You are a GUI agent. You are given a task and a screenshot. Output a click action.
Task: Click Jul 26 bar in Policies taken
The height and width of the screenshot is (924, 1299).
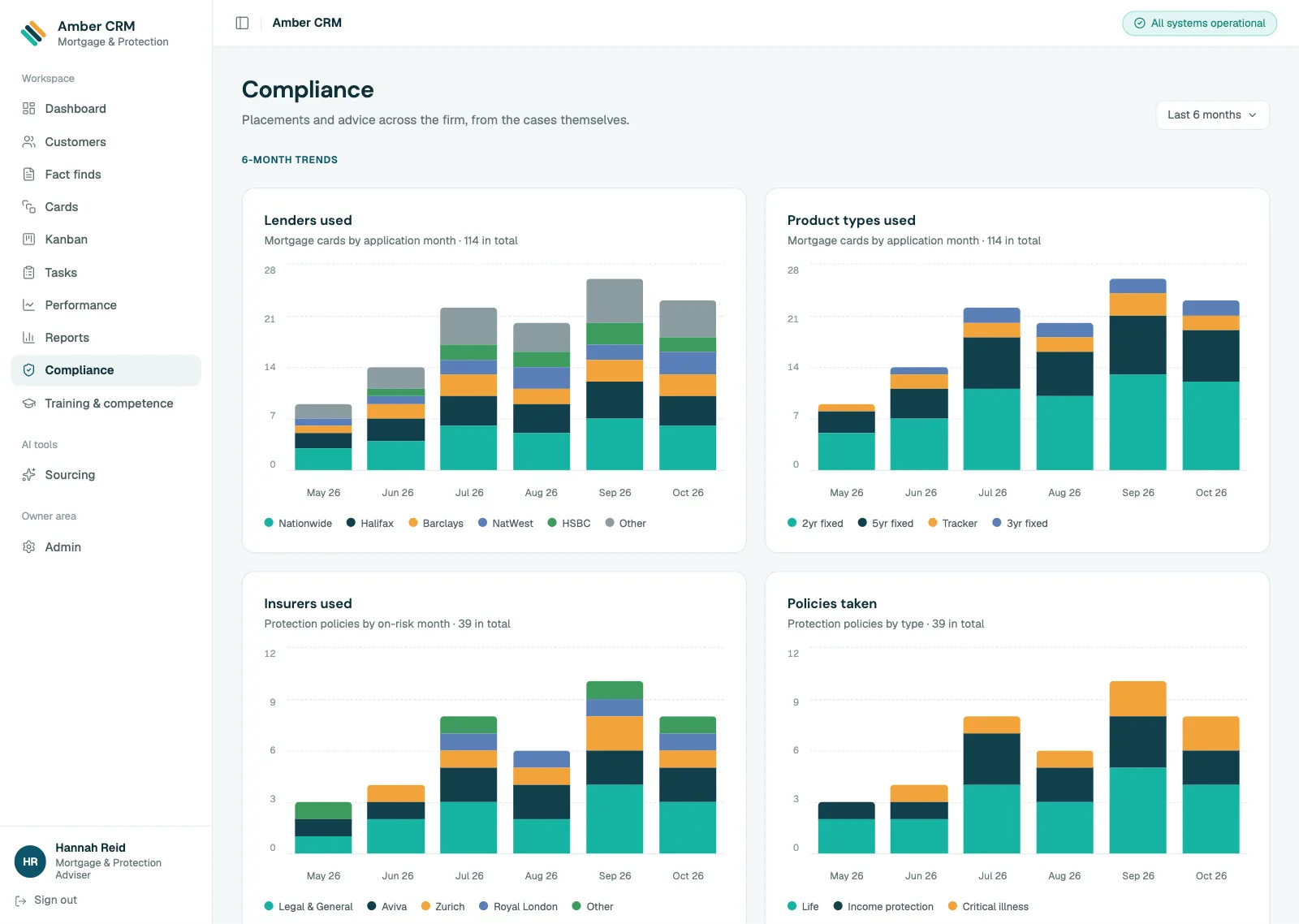(x=992, y=784)
